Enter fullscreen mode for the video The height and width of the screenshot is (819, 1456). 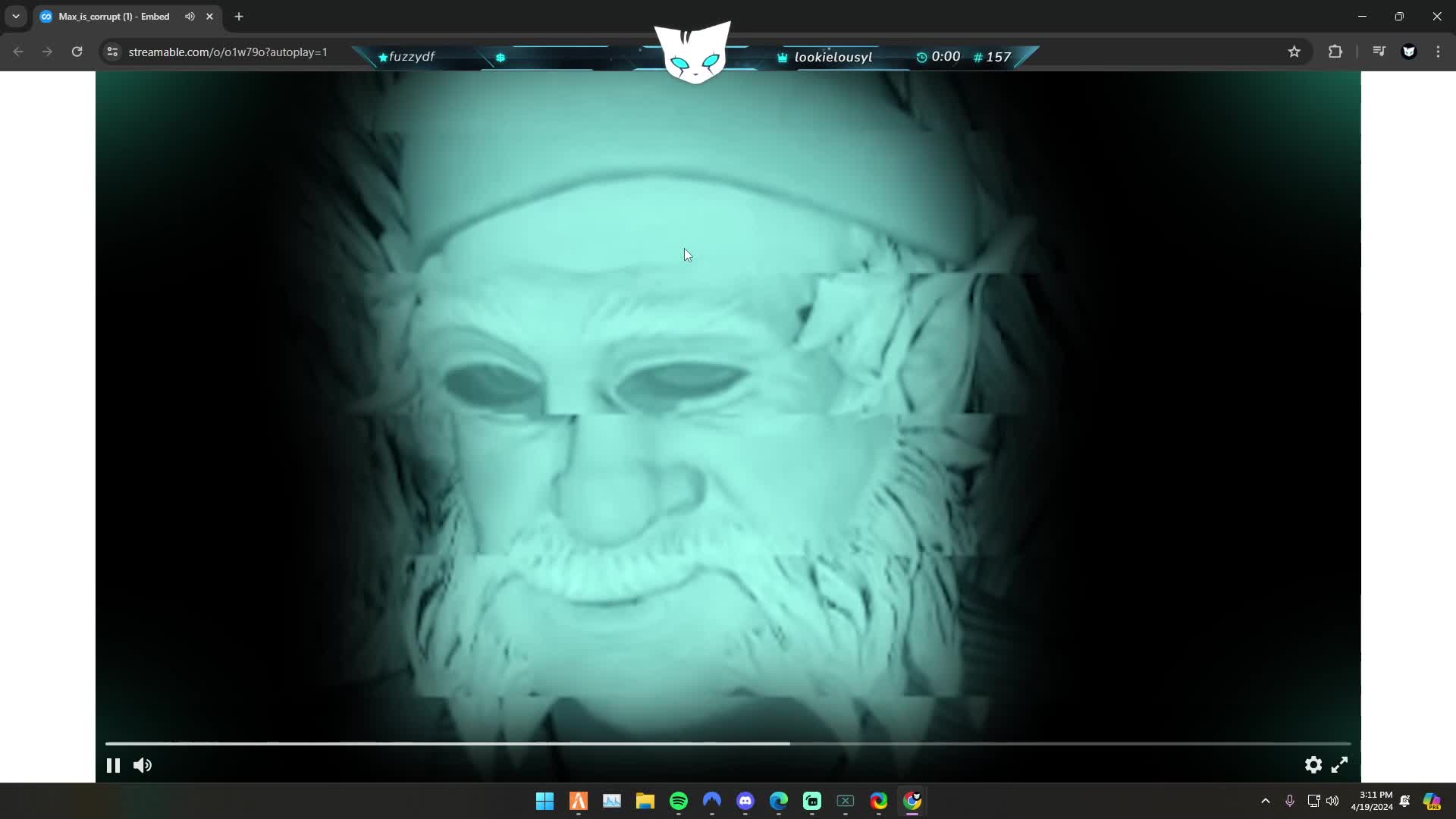(1340, 764)
